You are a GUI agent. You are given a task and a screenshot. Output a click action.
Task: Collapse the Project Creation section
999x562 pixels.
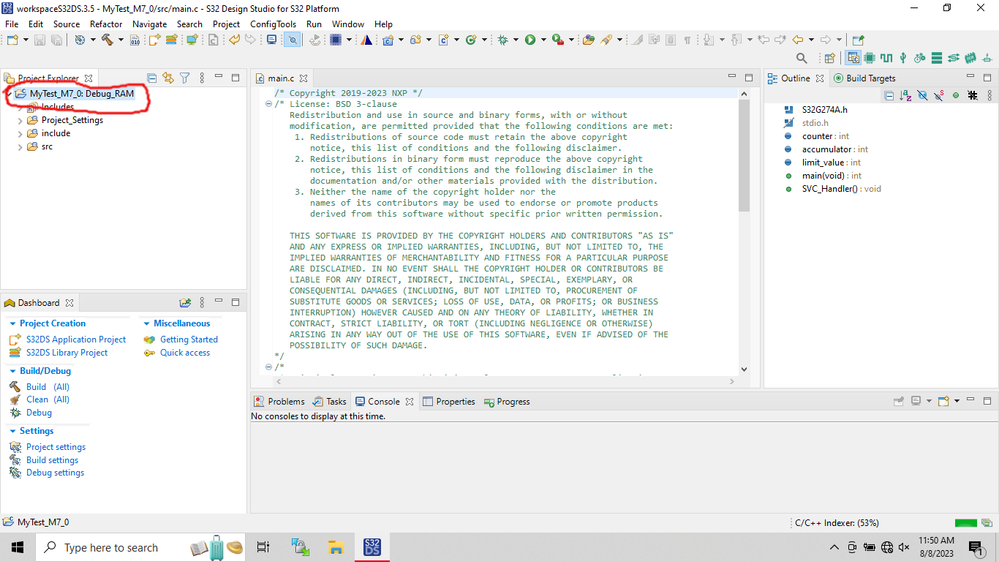pos(12,324)
